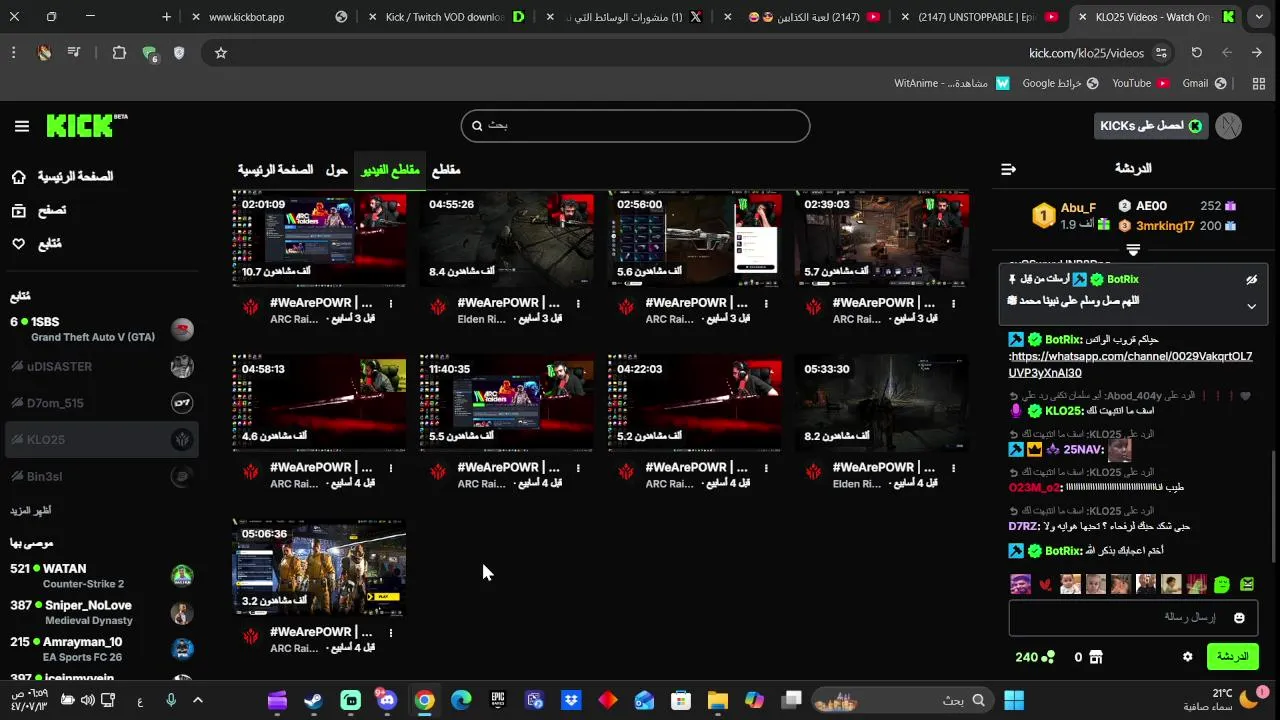Open Epic Games launcher from taskbar

tap(497, 700)
